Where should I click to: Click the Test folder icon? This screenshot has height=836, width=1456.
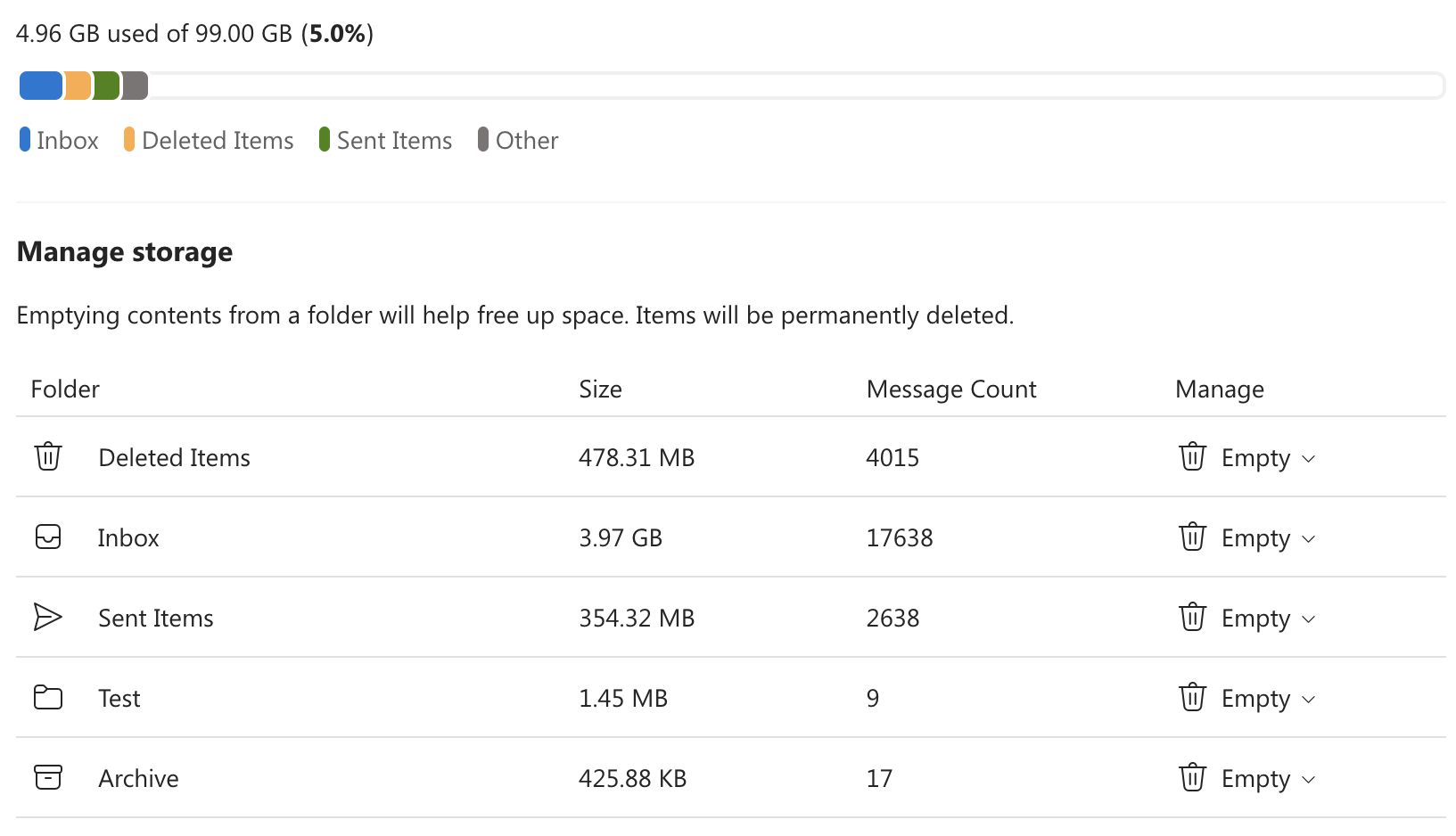tap(48, 697)
